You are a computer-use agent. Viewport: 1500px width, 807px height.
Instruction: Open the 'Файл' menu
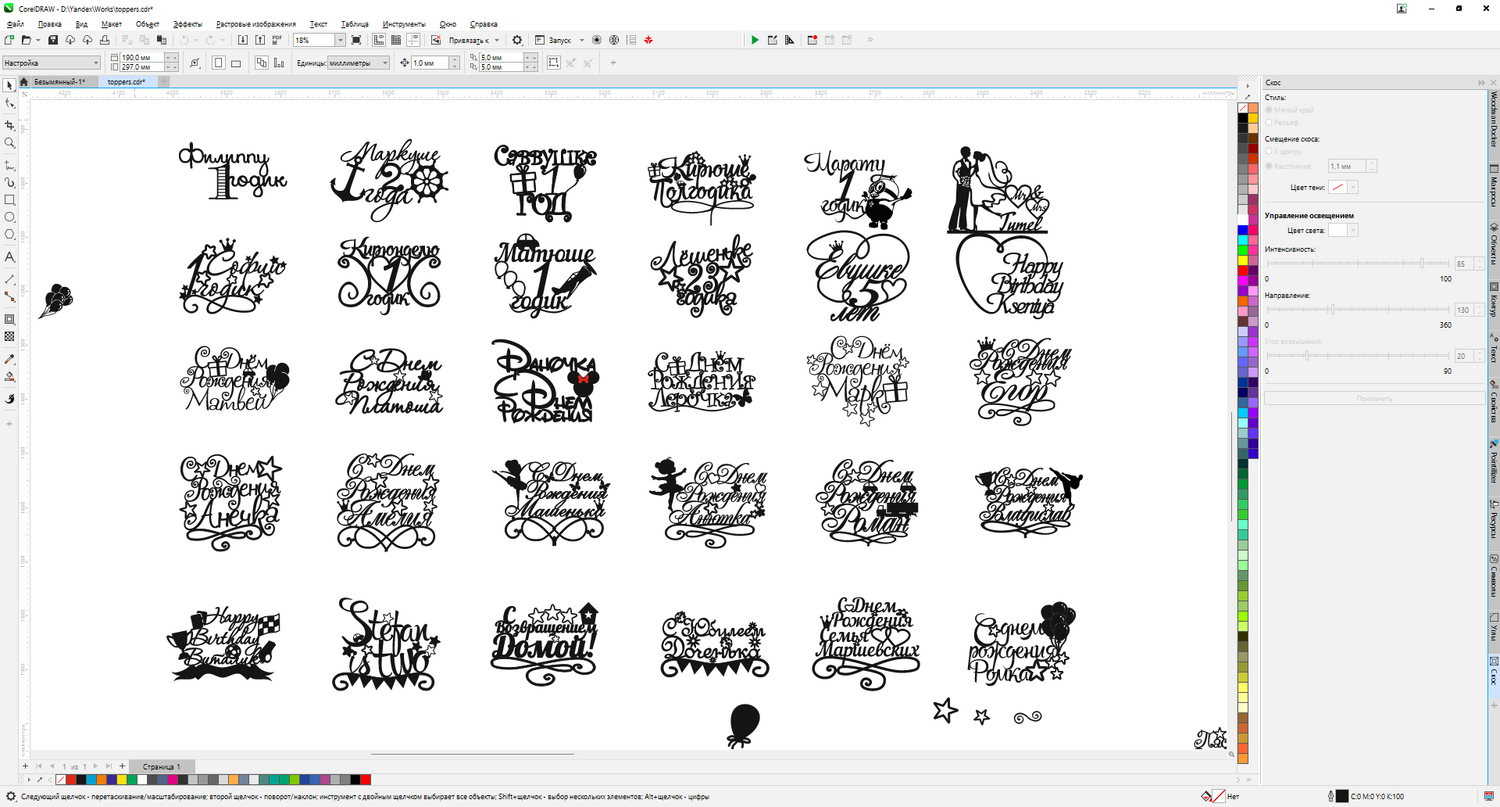tap(15, 23)
